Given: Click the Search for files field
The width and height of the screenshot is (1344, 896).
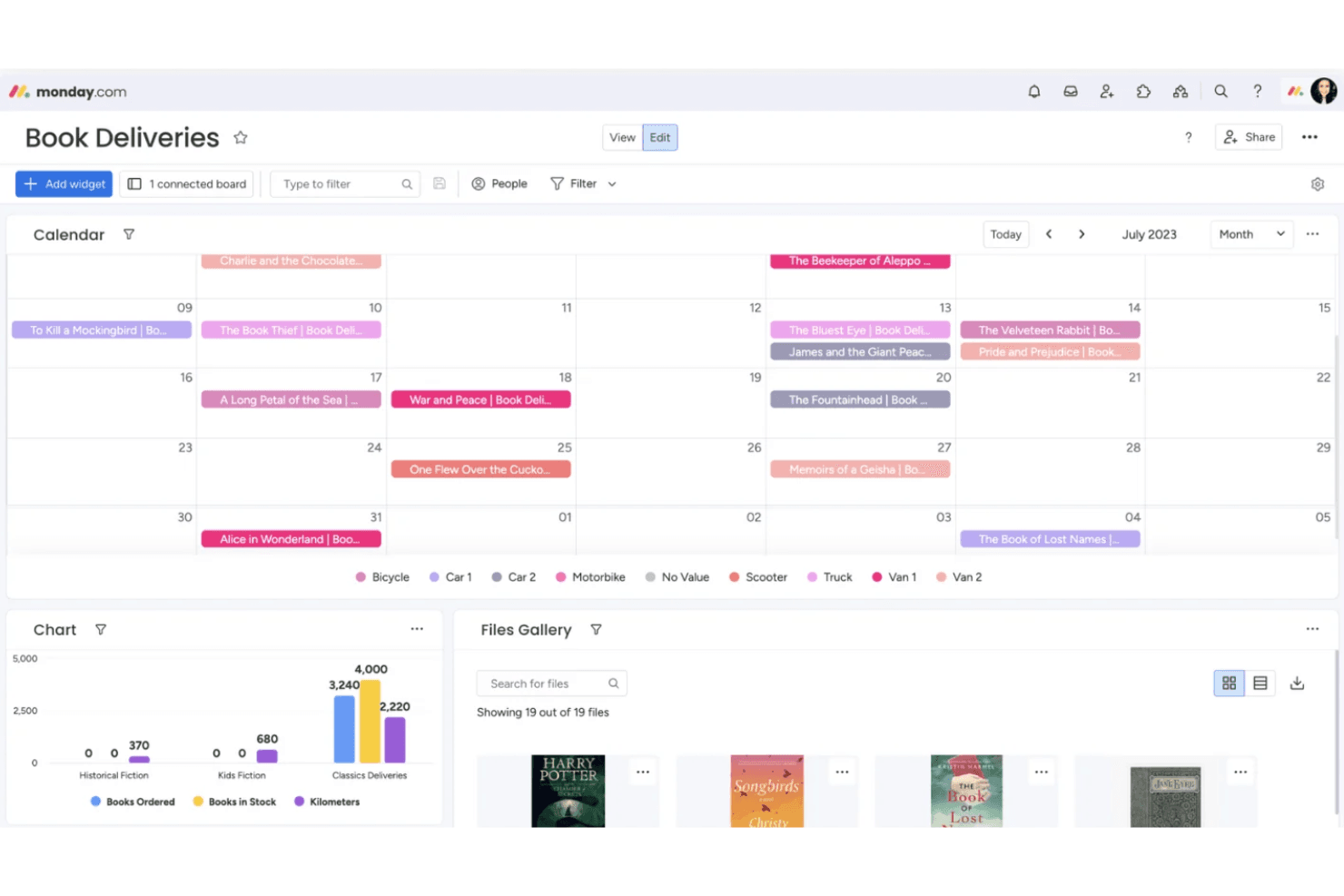Looking at the screenshot, I should point(551,684).
